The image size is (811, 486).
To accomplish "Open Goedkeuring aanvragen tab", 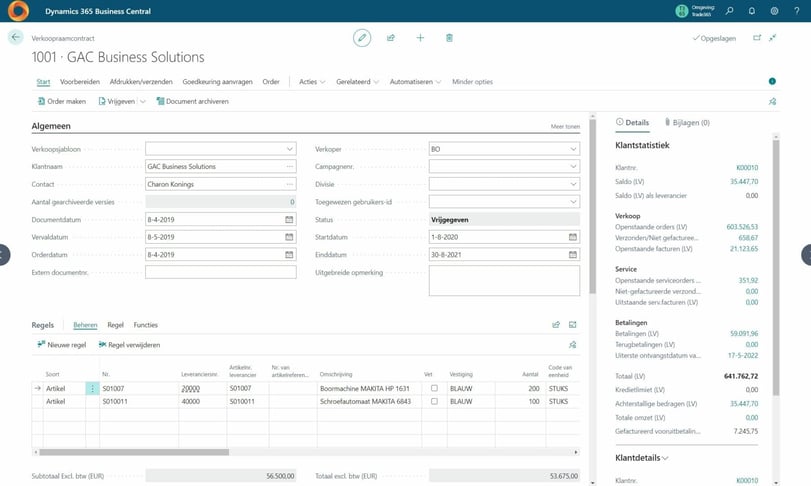I will pos(217,82).
